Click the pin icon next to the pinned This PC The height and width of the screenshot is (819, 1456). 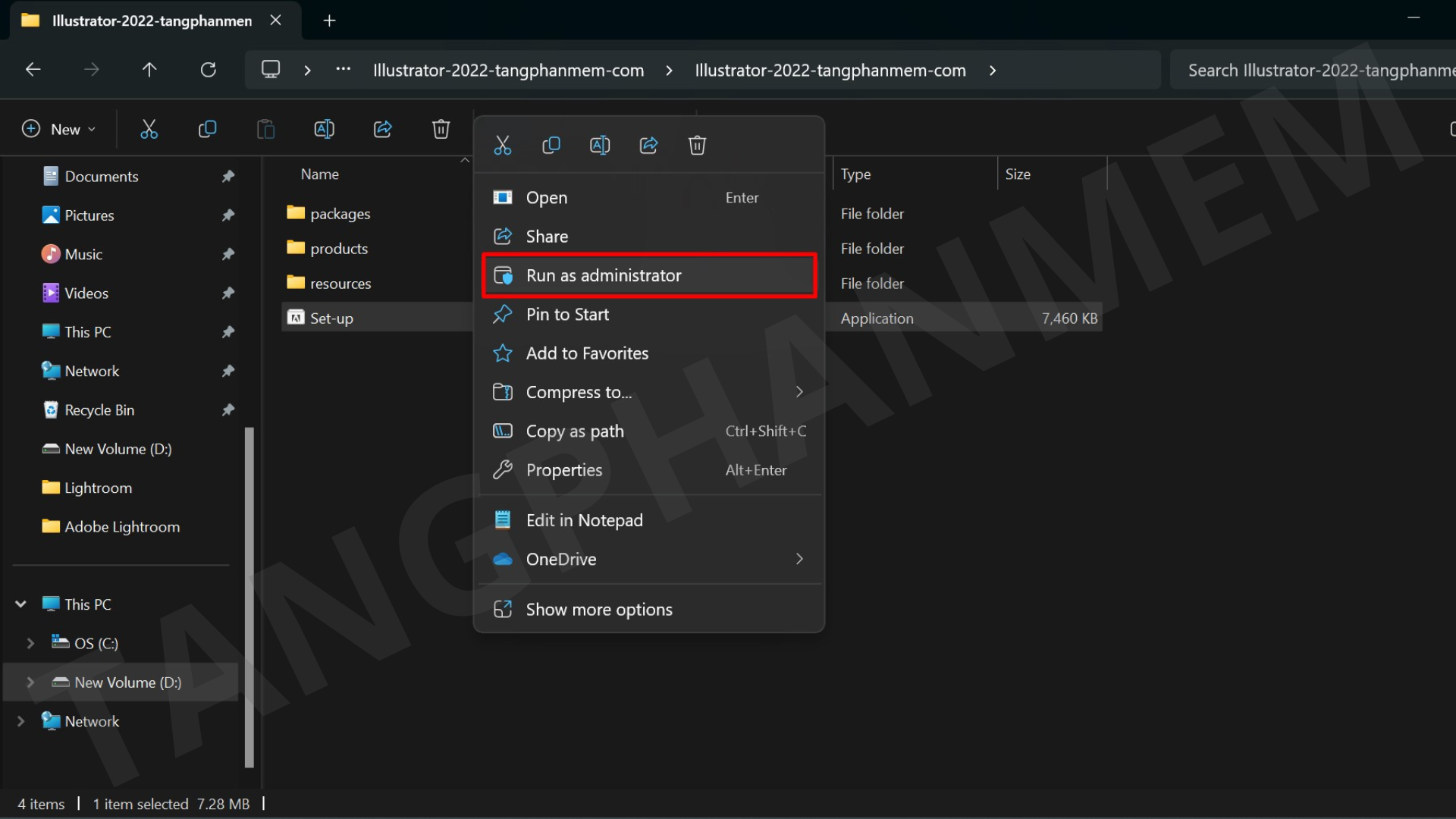(227, 331)
